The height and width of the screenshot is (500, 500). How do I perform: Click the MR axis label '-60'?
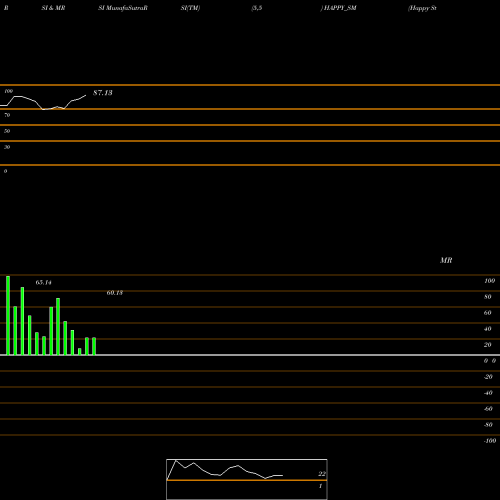pos(488,409)
